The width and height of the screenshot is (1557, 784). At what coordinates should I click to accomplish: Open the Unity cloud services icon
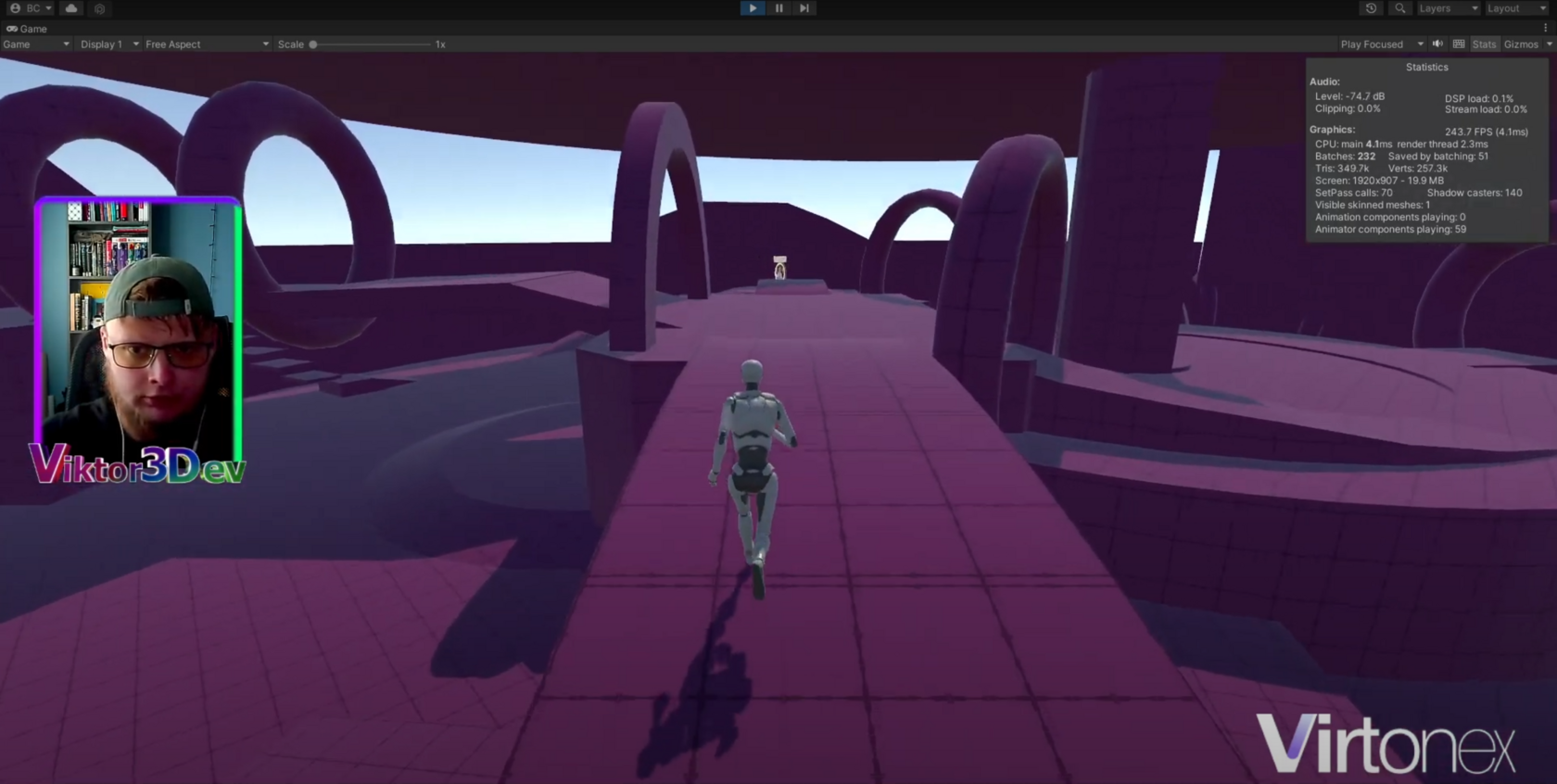(x=71, y=8)
